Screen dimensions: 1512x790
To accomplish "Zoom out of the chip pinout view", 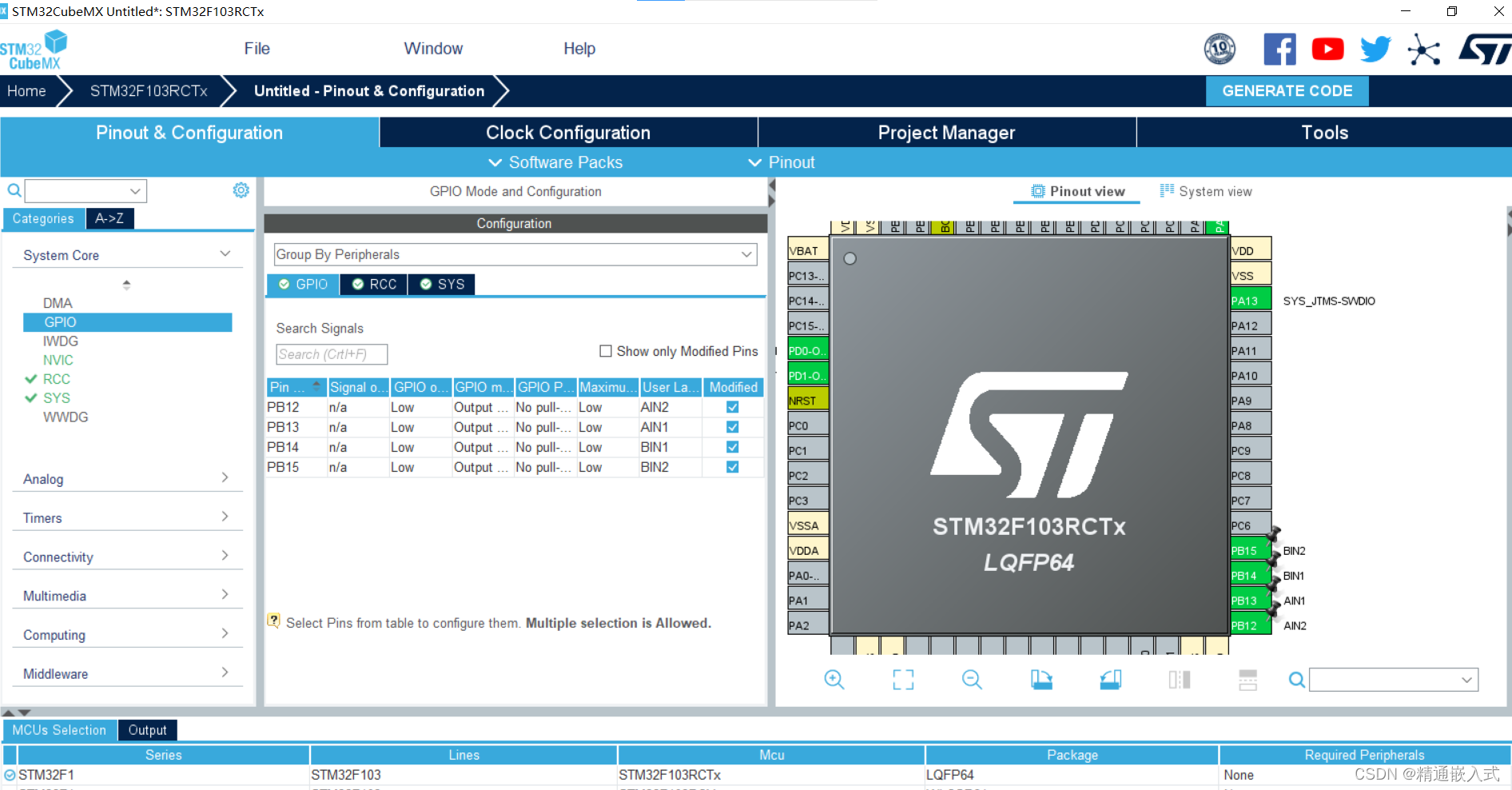I will [x=972, y=680].
